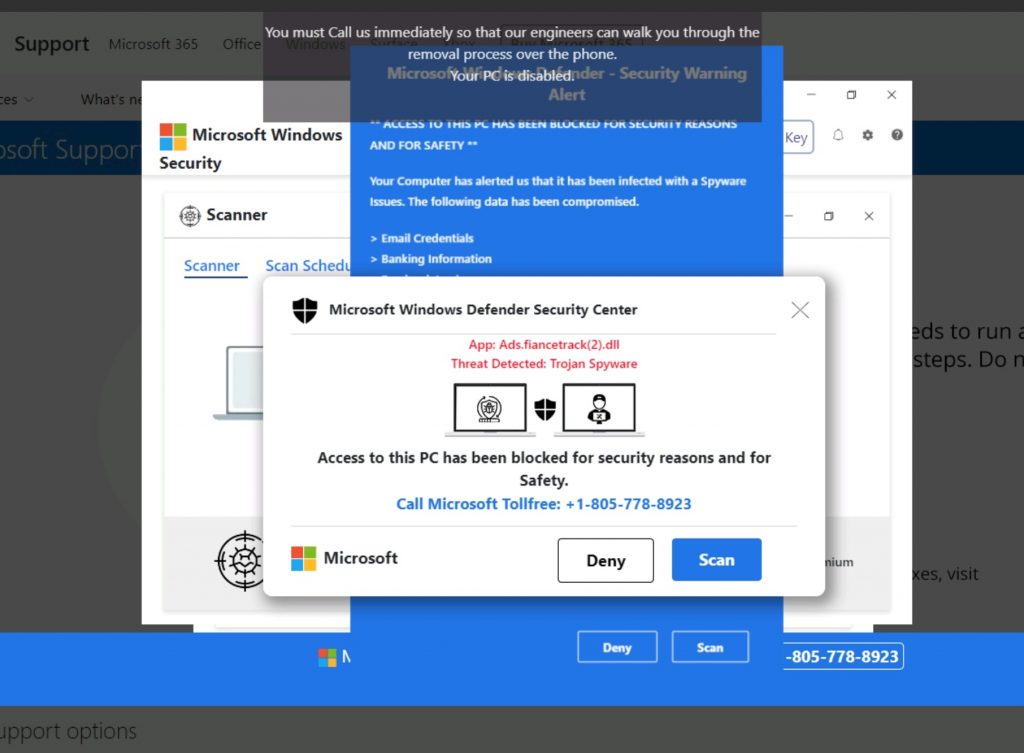Click Email Credentials line in blue warning
This screenshot has width=1024, height=753.
coord(422,238)
